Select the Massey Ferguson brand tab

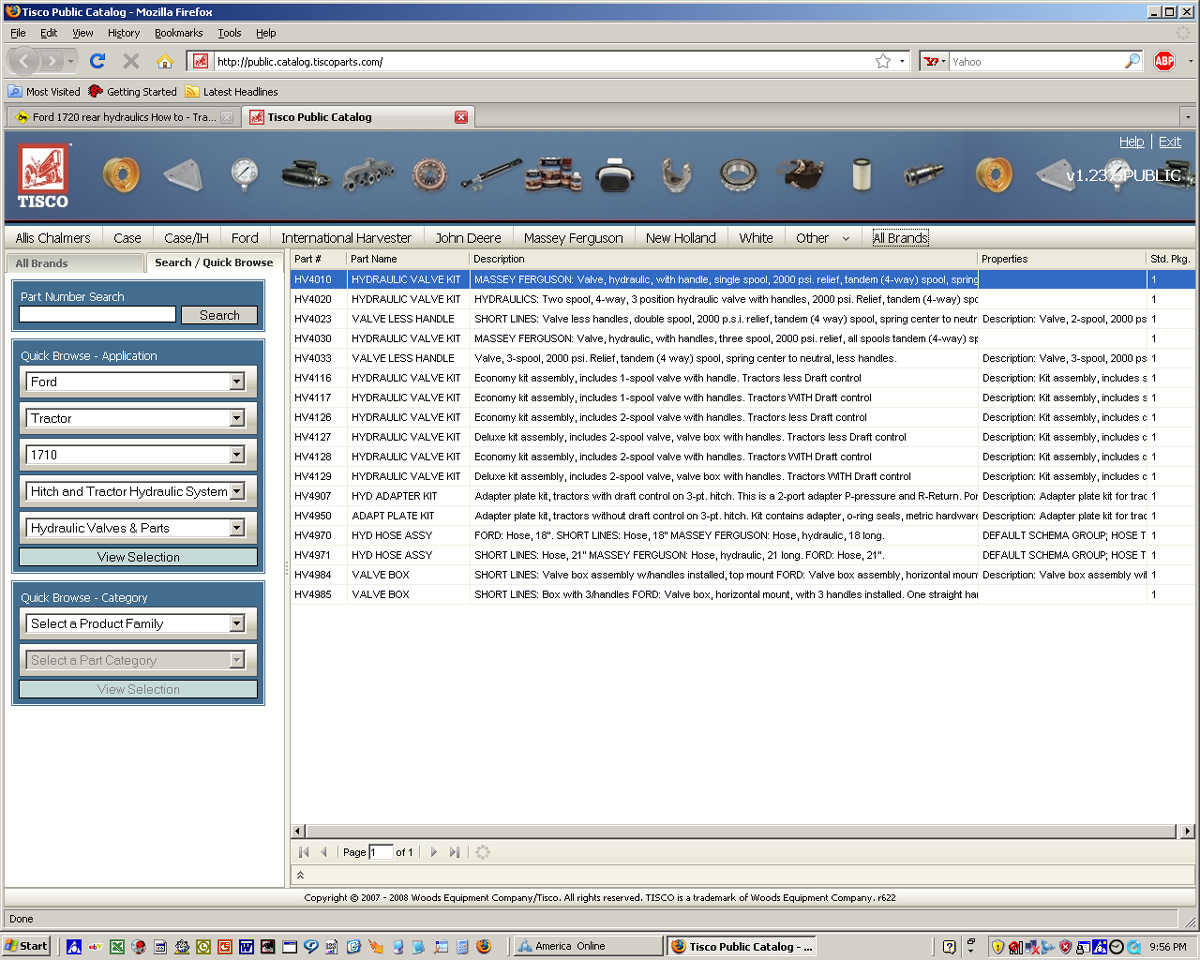click(x=573, y=238)
